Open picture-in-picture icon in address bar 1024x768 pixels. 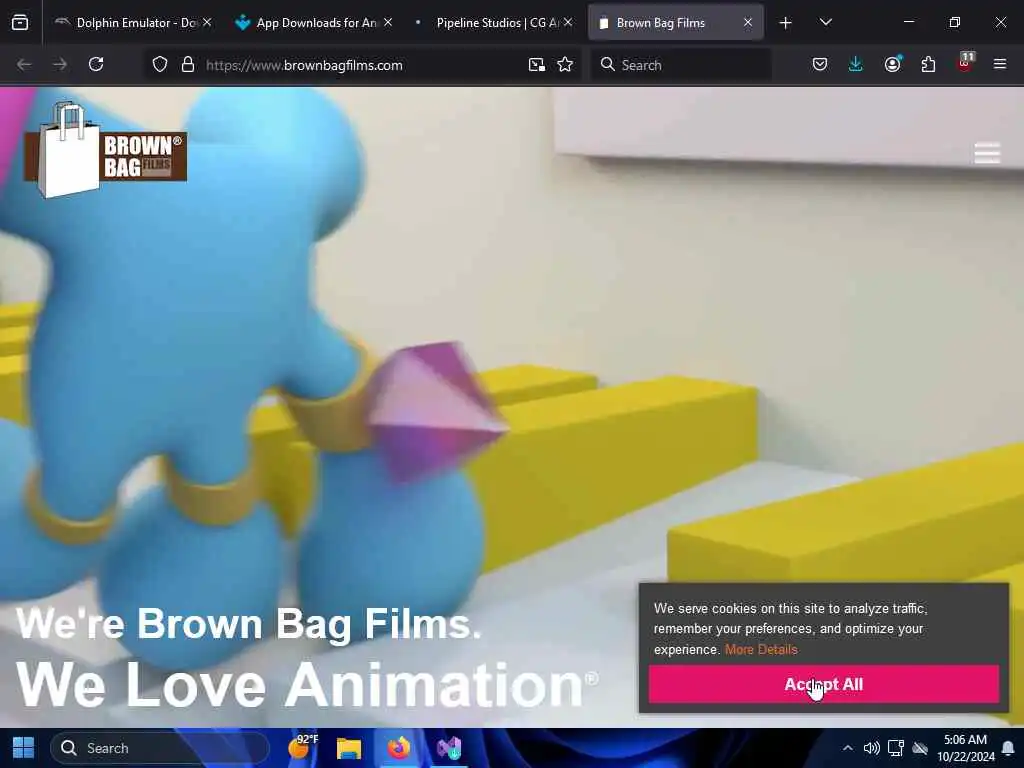(x=537, y=64)
